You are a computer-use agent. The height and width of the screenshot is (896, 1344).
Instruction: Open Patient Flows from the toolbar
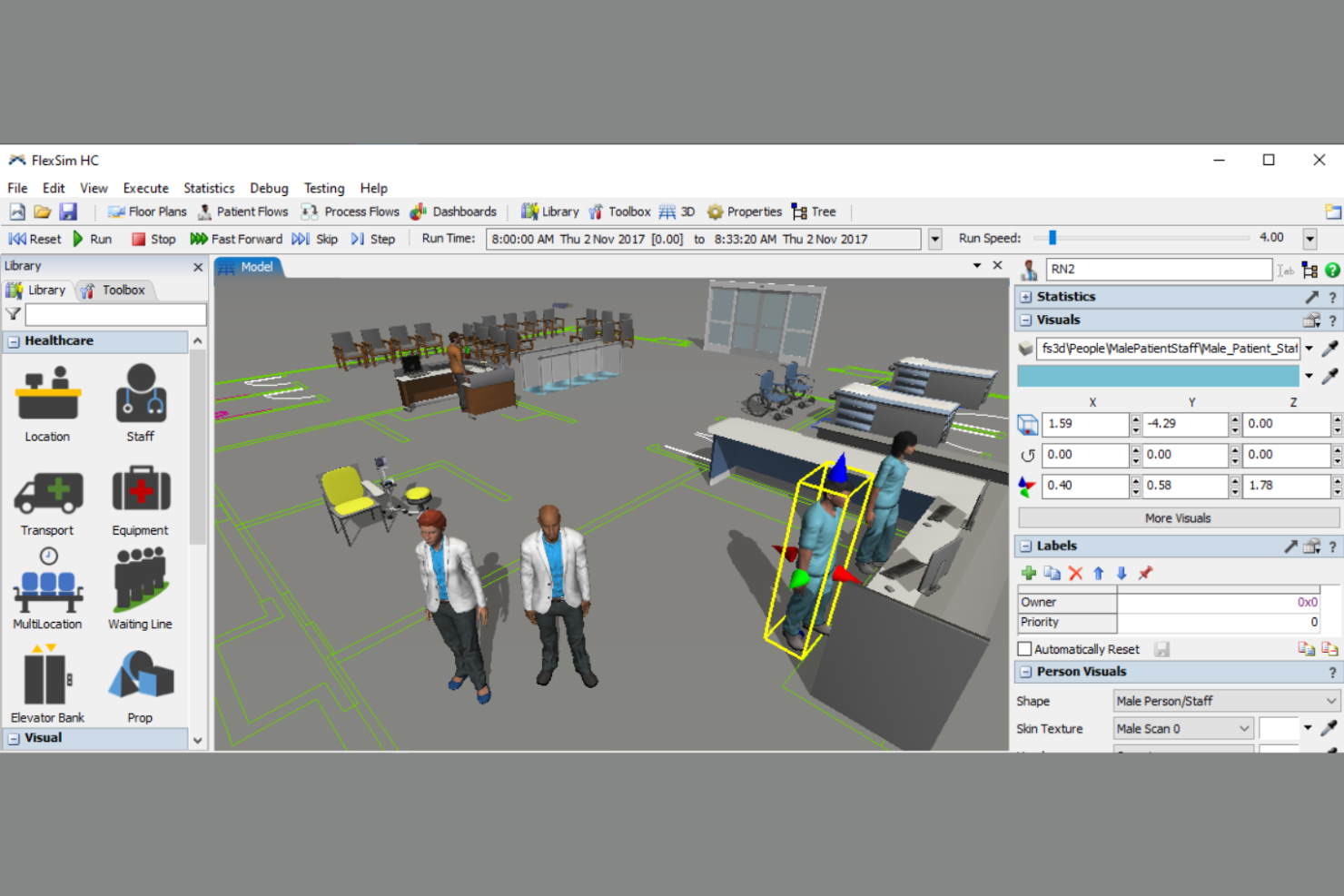(x=242, y=212)
